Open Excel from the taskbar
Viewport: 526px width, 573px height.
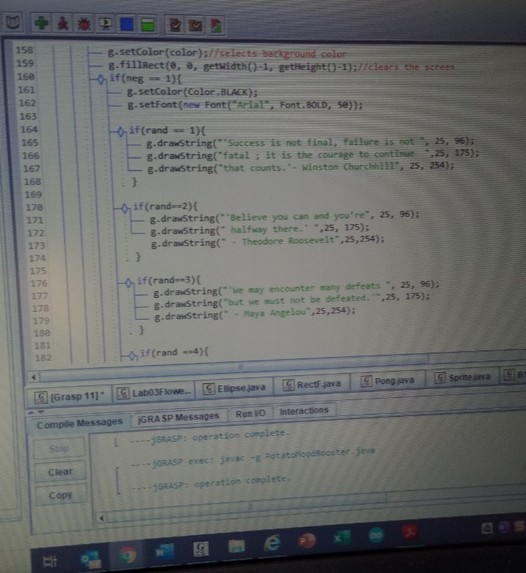[343, 538]
